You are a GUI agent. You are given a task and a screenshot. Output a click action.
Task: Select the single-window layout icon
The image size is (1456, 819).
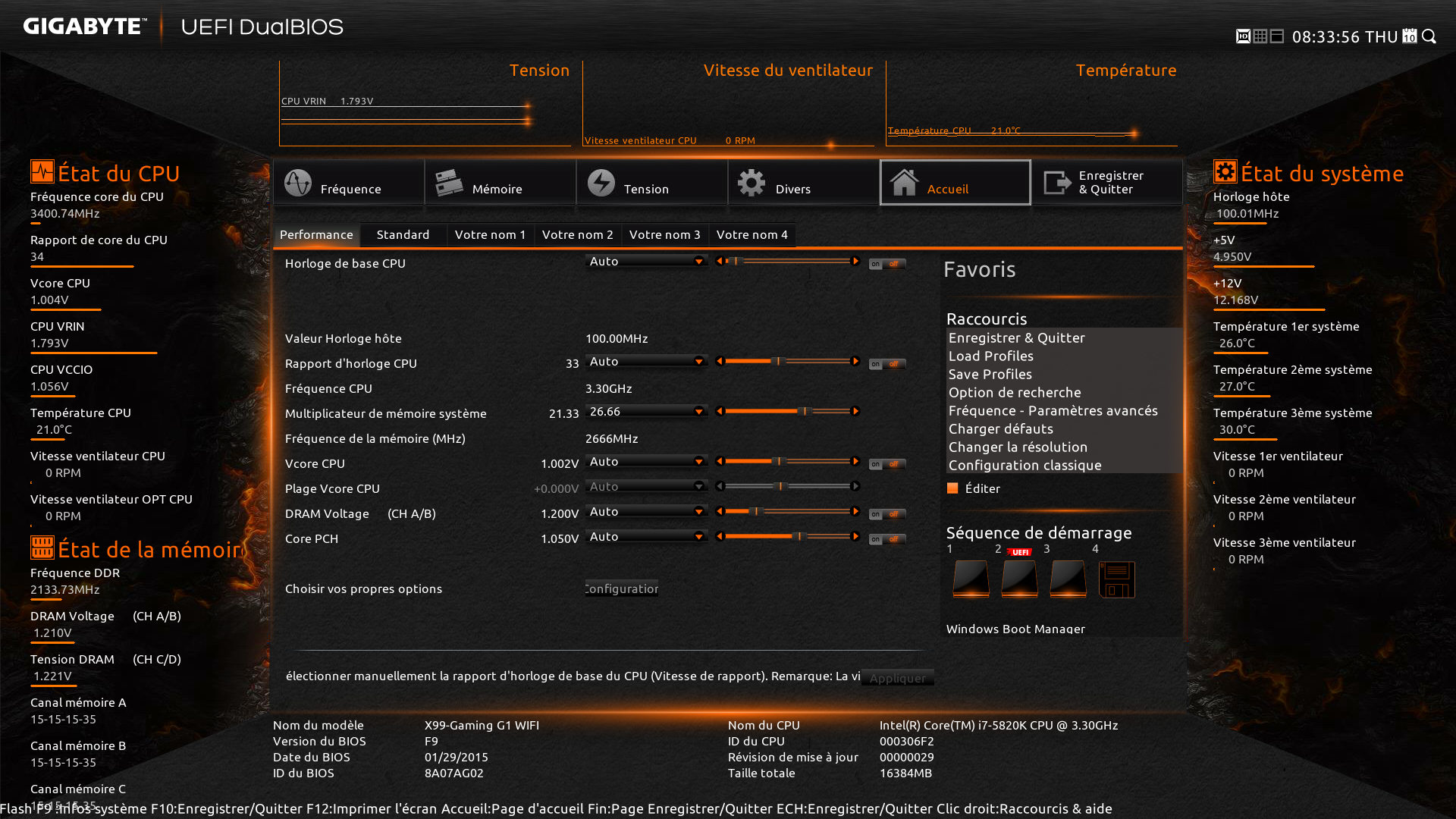[1277, 36]
